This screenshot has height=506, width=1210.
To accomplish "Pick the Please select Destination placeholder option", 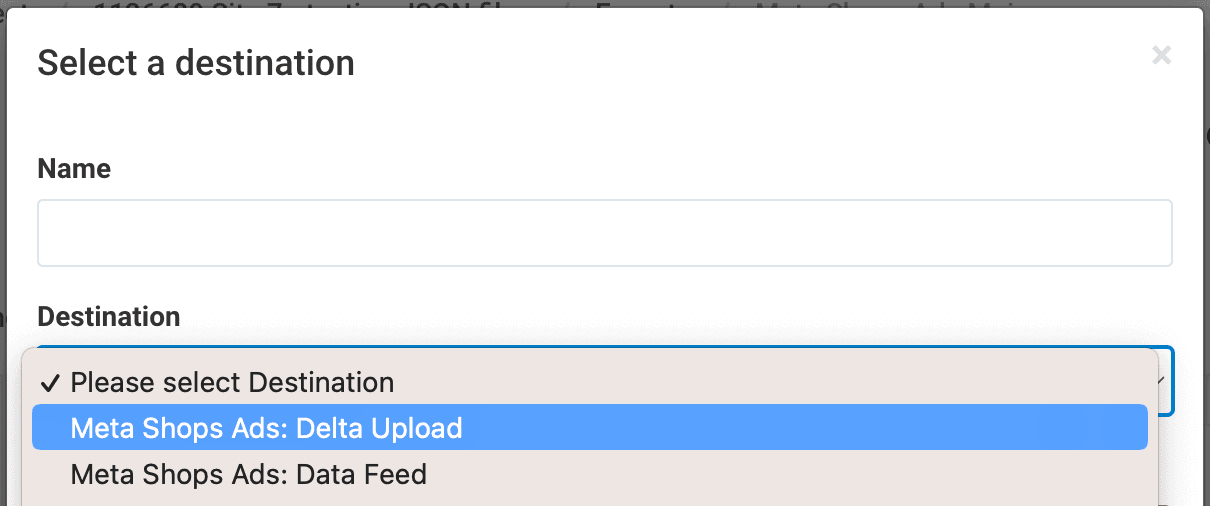I will click(232, 382).
